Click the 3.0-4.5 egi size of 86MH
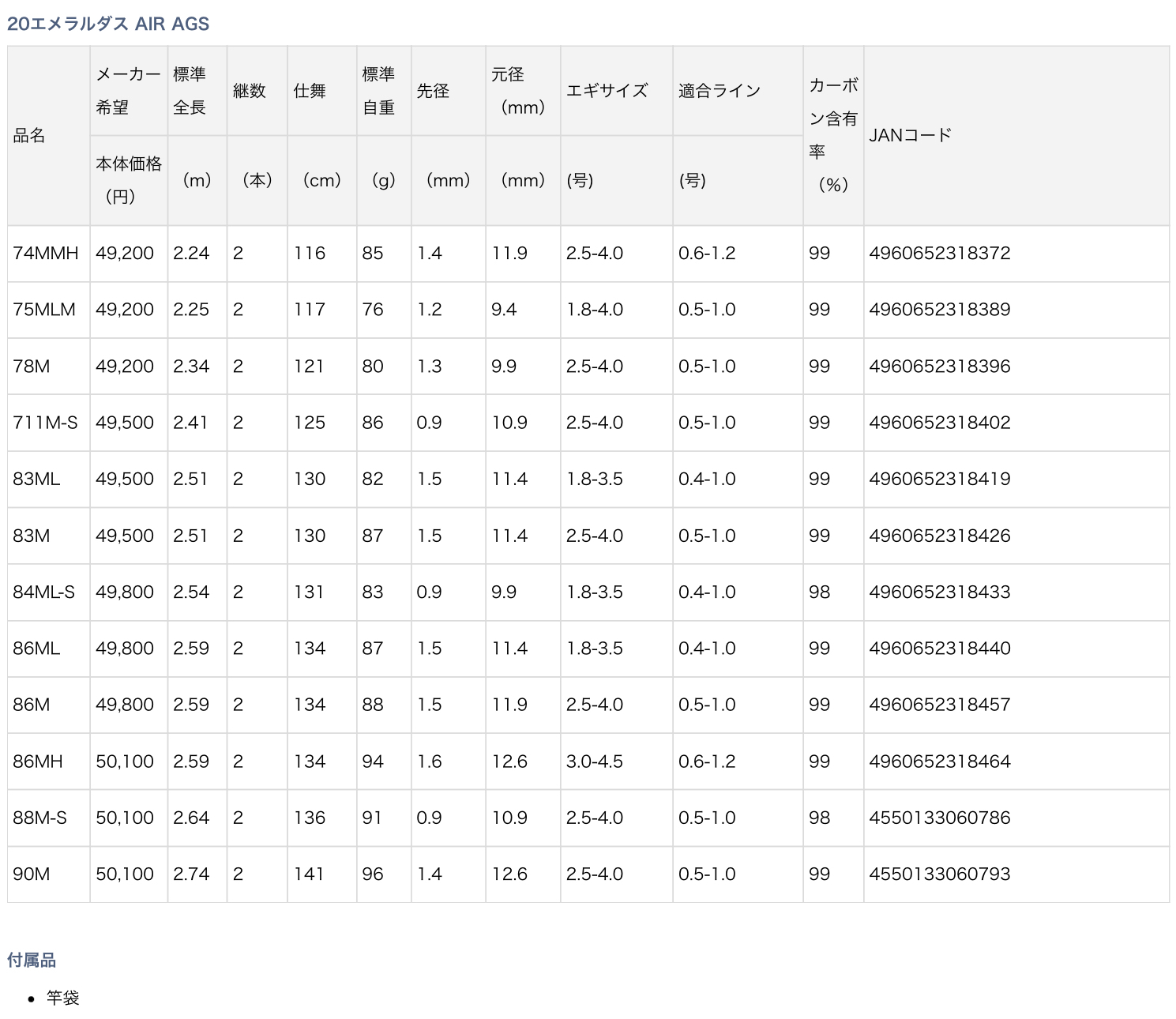Viewport: 1176px width, 1019px height. coord(595,761)
